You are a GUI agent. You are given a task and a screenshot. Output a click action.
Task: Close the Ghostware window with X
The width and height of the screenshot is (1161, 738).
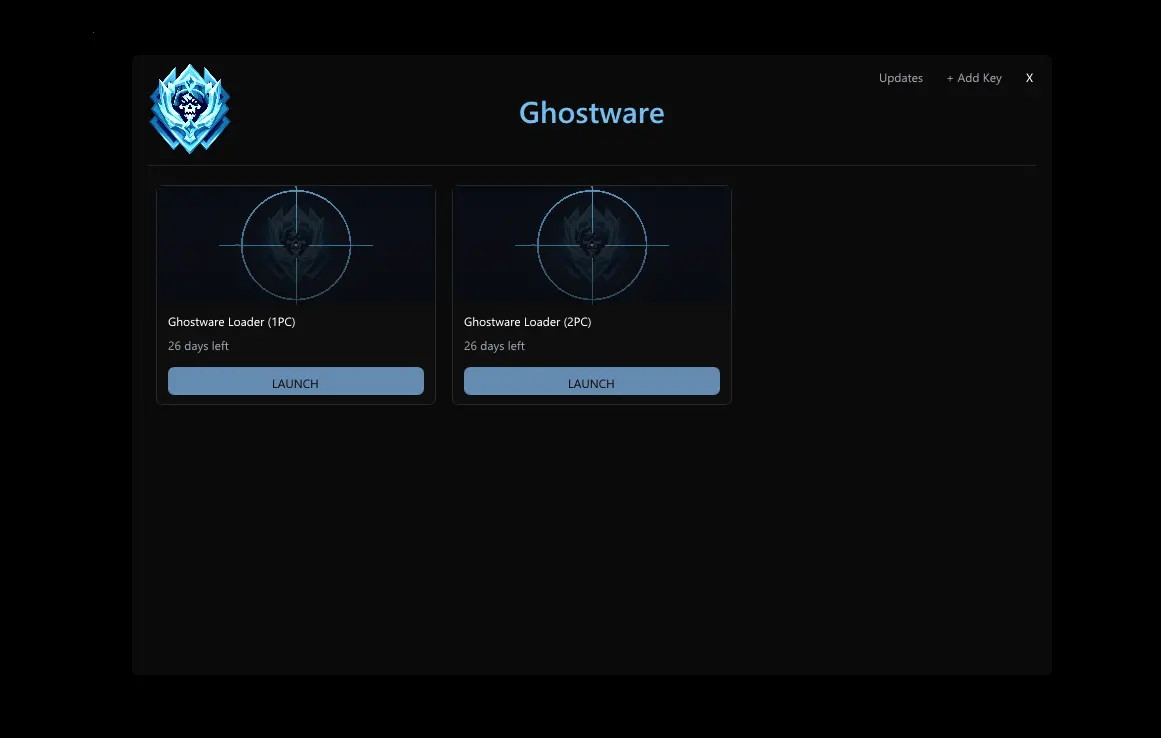(1029, 78)
